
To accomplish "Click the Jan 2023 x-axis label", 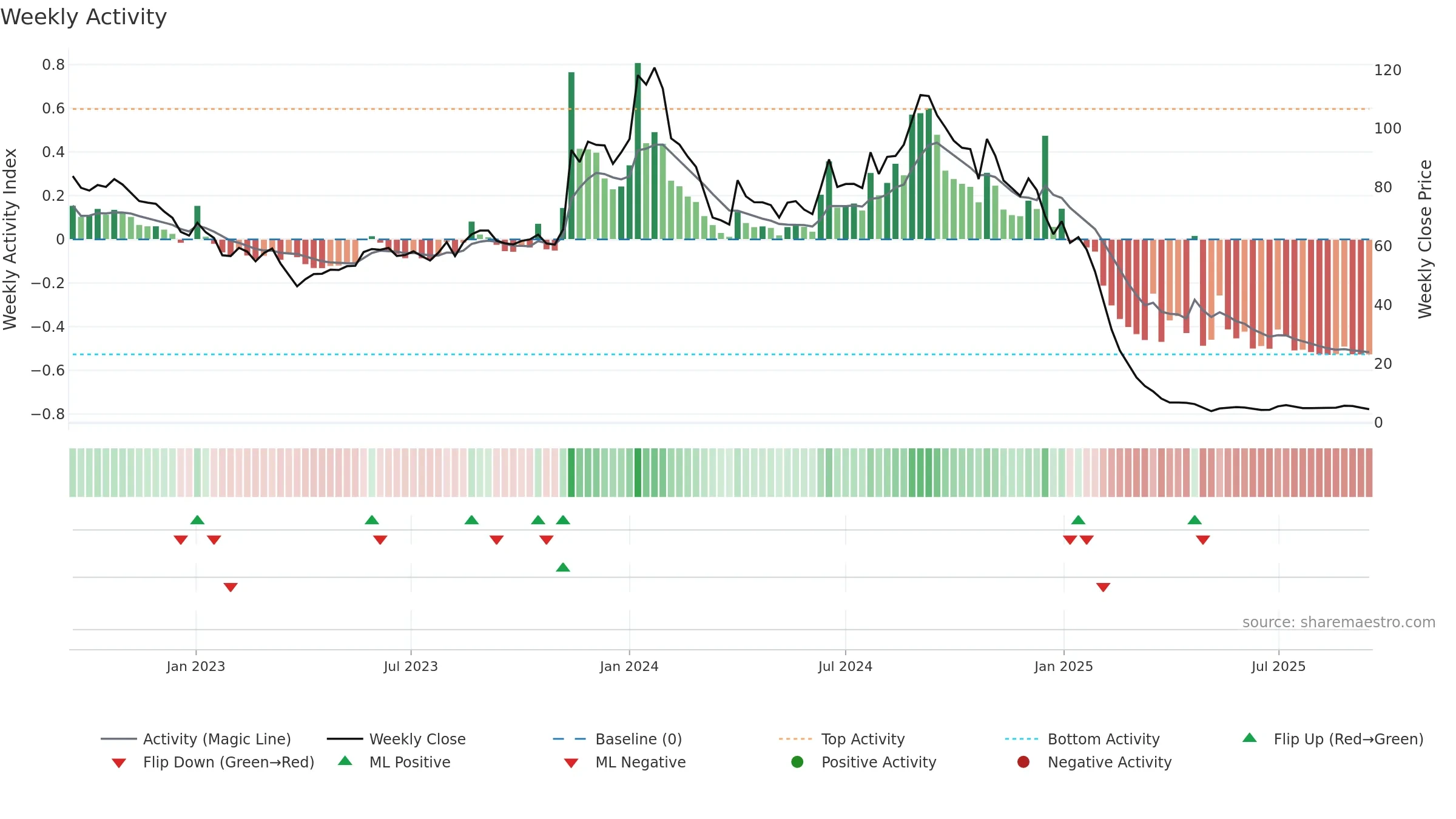I will point(196,666).
